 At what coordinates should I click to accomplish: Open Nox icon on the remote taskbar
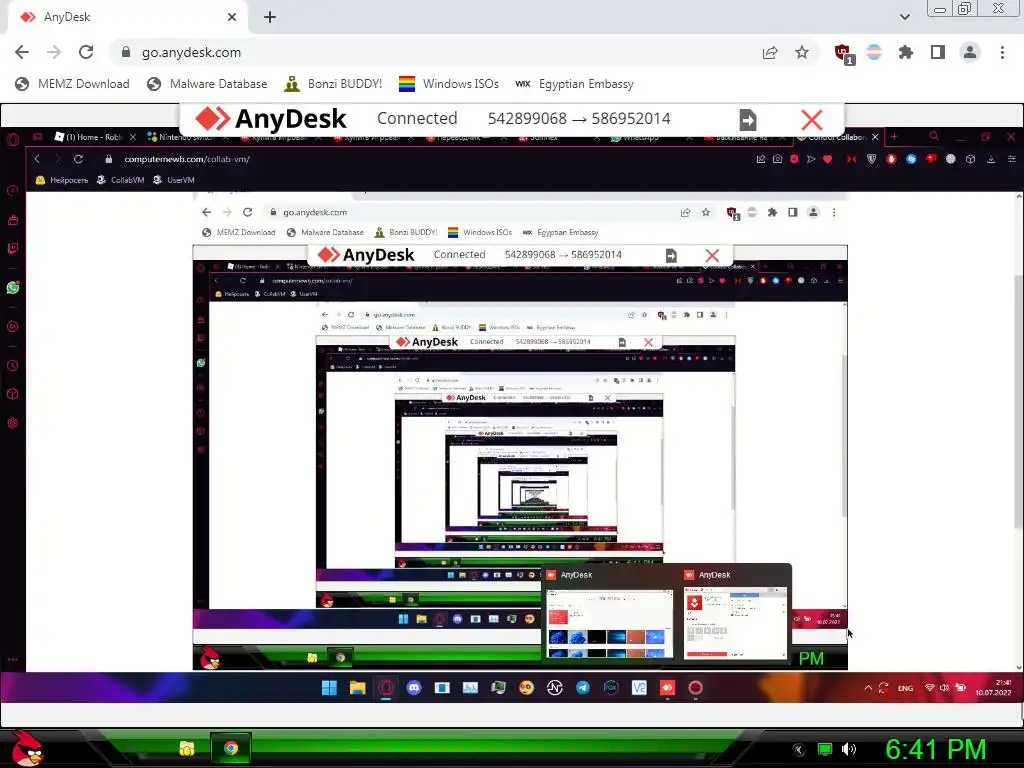click(611, 687)
